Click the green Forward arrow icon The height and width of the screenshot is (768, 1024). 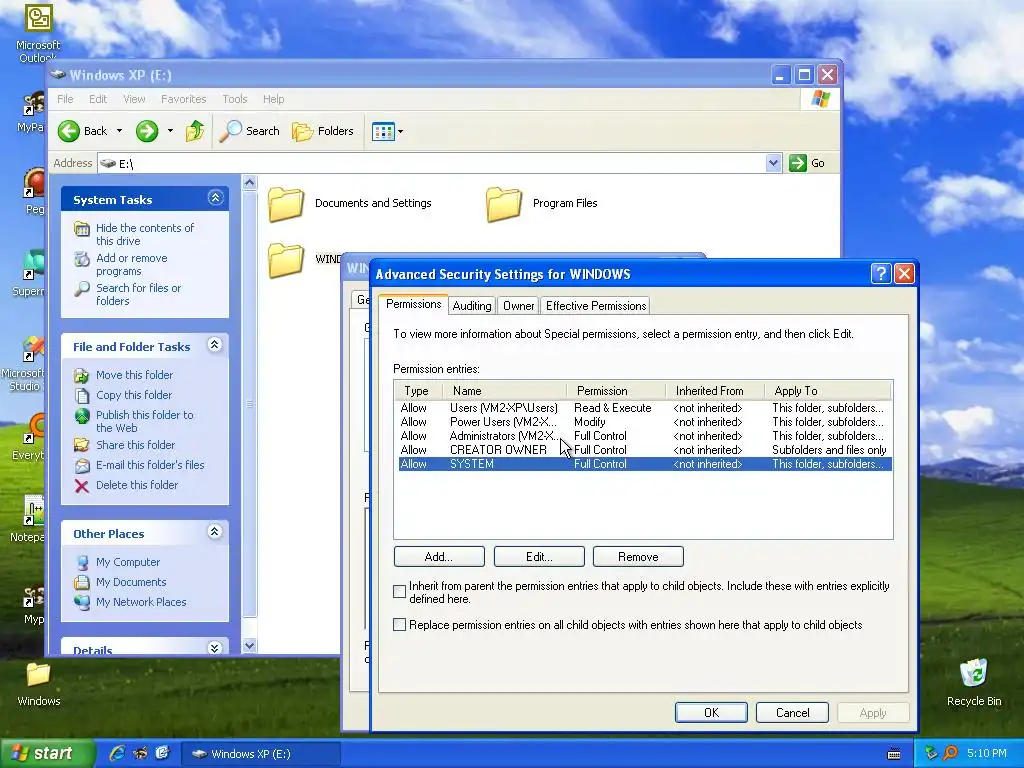click(x=147, y=131)
